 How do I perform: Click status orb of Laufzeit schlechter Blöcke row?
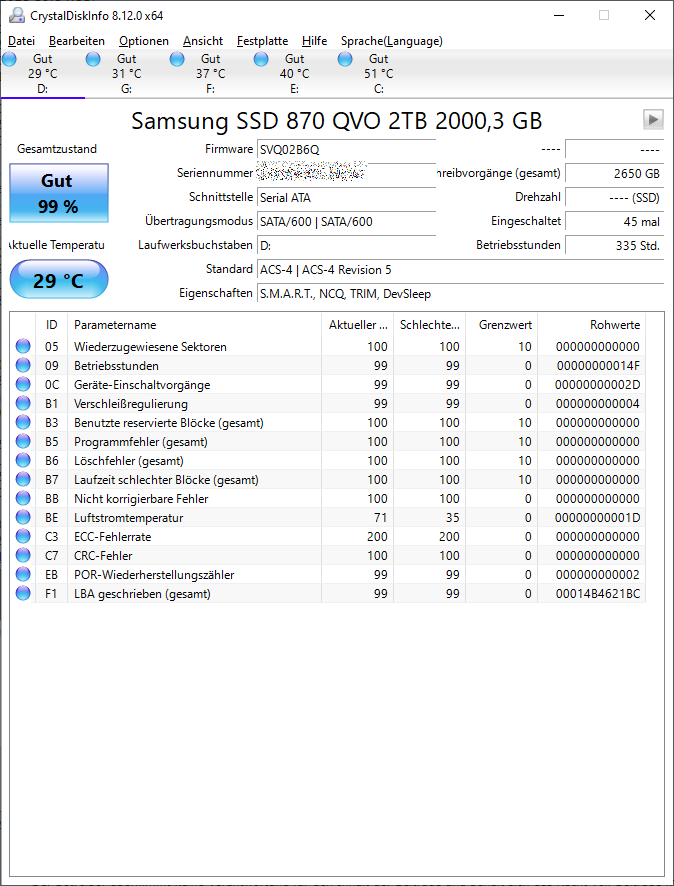pyautogui.click(x=23, y=480)
